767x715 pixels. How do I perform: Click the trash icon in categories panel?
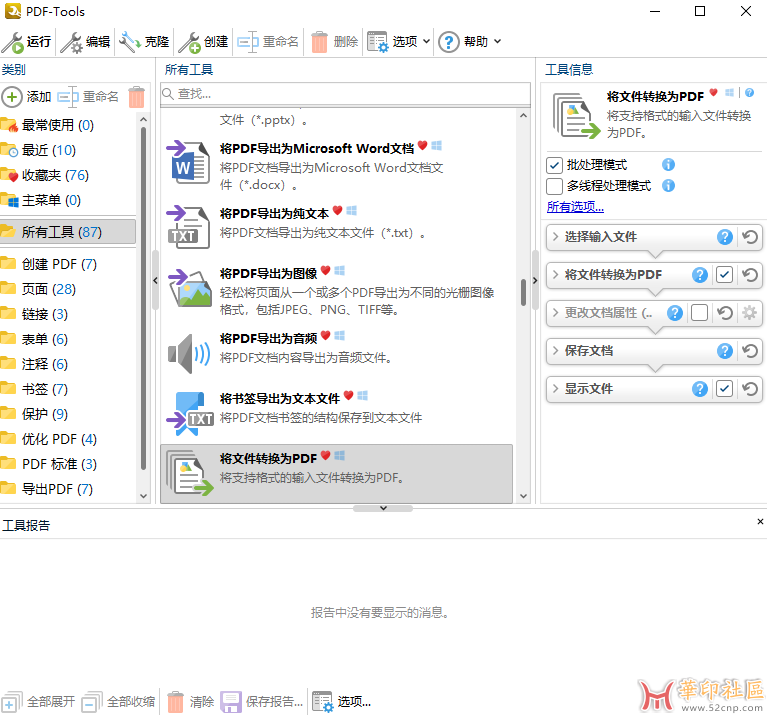point(136,97)
